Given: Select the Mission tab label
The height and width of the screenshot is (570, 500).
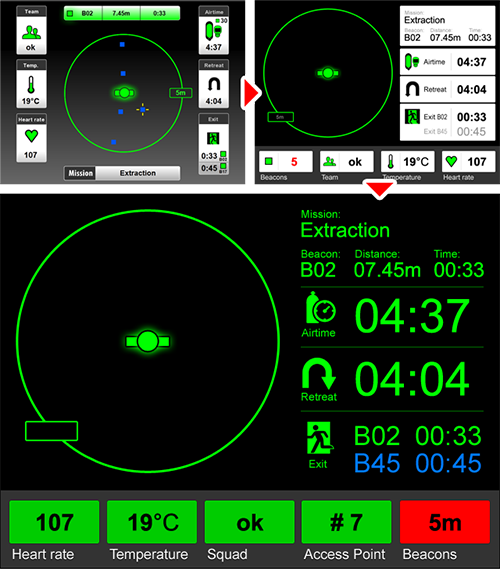Looking at the screenshot, I should (x=80, y=173).
